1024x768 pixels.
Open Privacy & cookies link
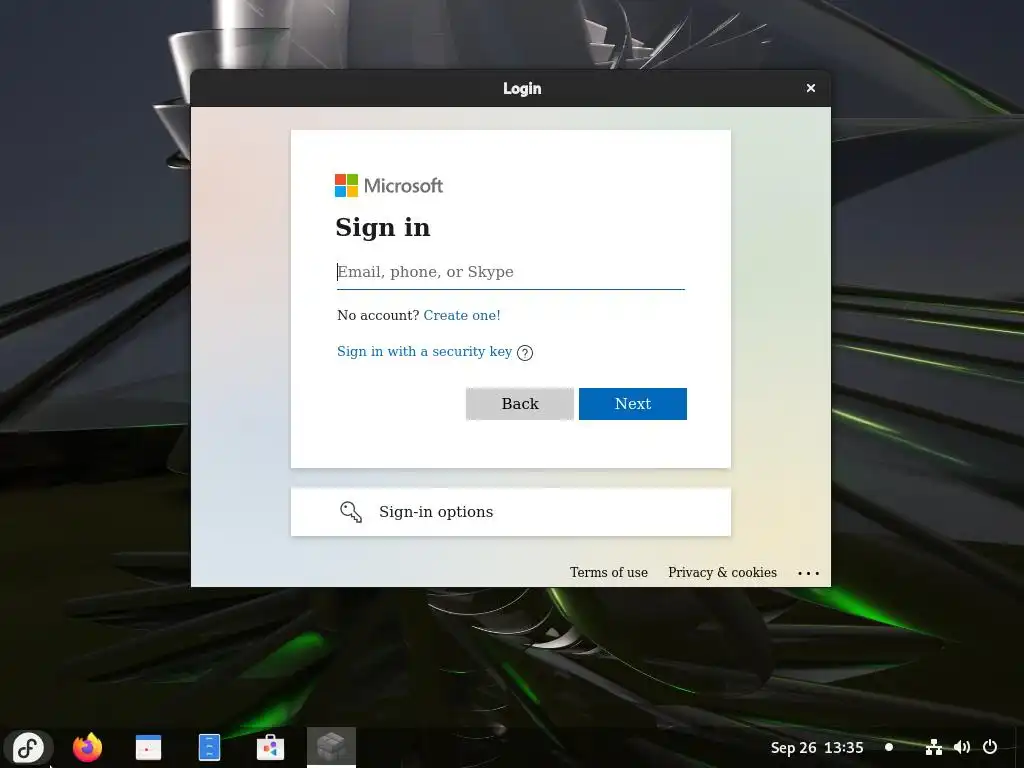722,573
